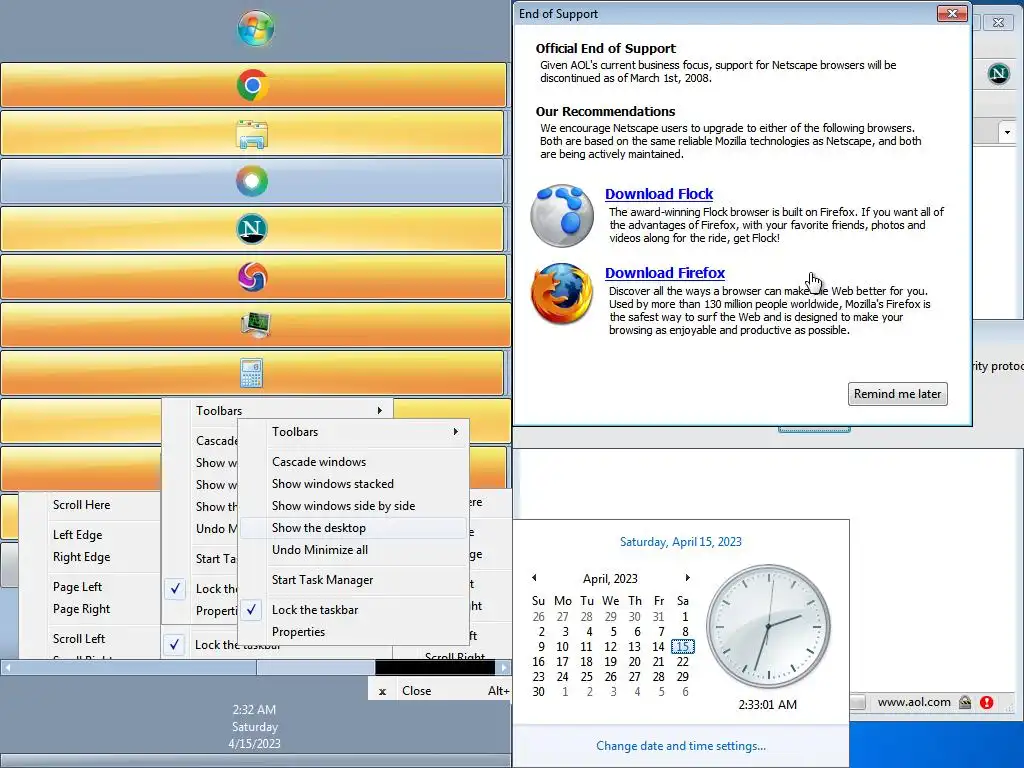Click the horizontal scrollbar thumb
The height and width of the screenshot is (768, 1024).
pos(315,667)
